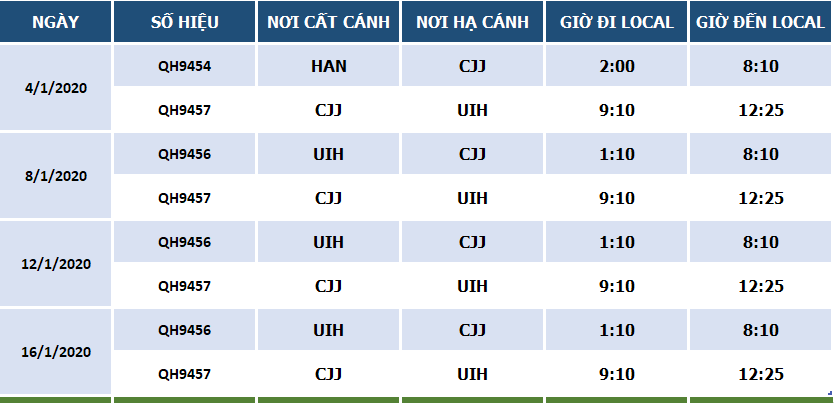This screenshot has width=834, height=403.
Task: Click the SỐ HIỆU column header
Action: (184, 22)
